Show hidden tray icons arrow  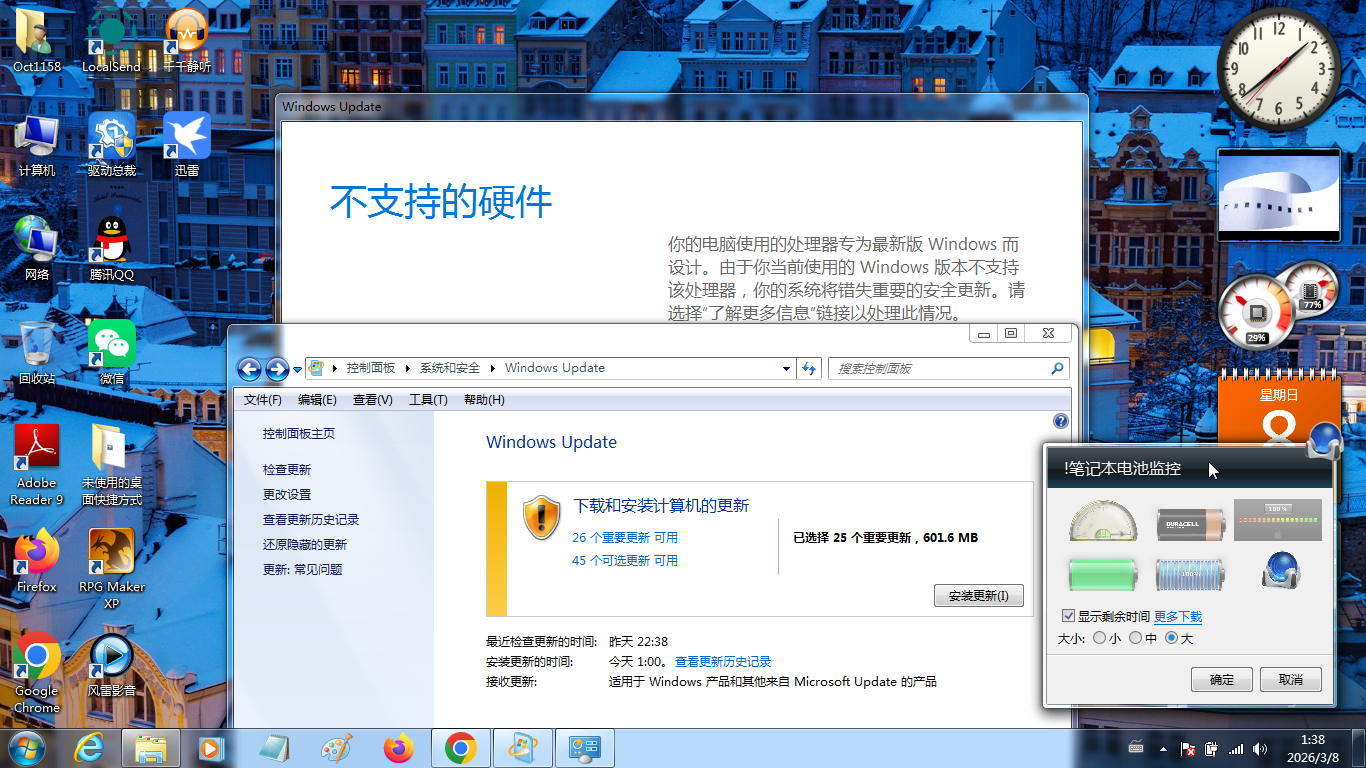pyautogui.click(x=1163, y=748)
